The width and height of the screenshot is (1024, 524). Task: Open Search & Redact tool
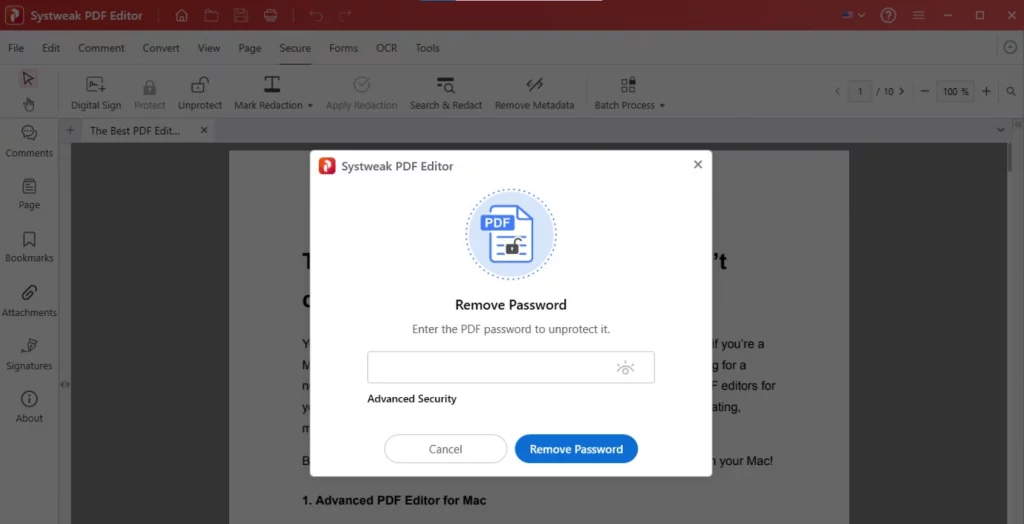tap(446, 93)
